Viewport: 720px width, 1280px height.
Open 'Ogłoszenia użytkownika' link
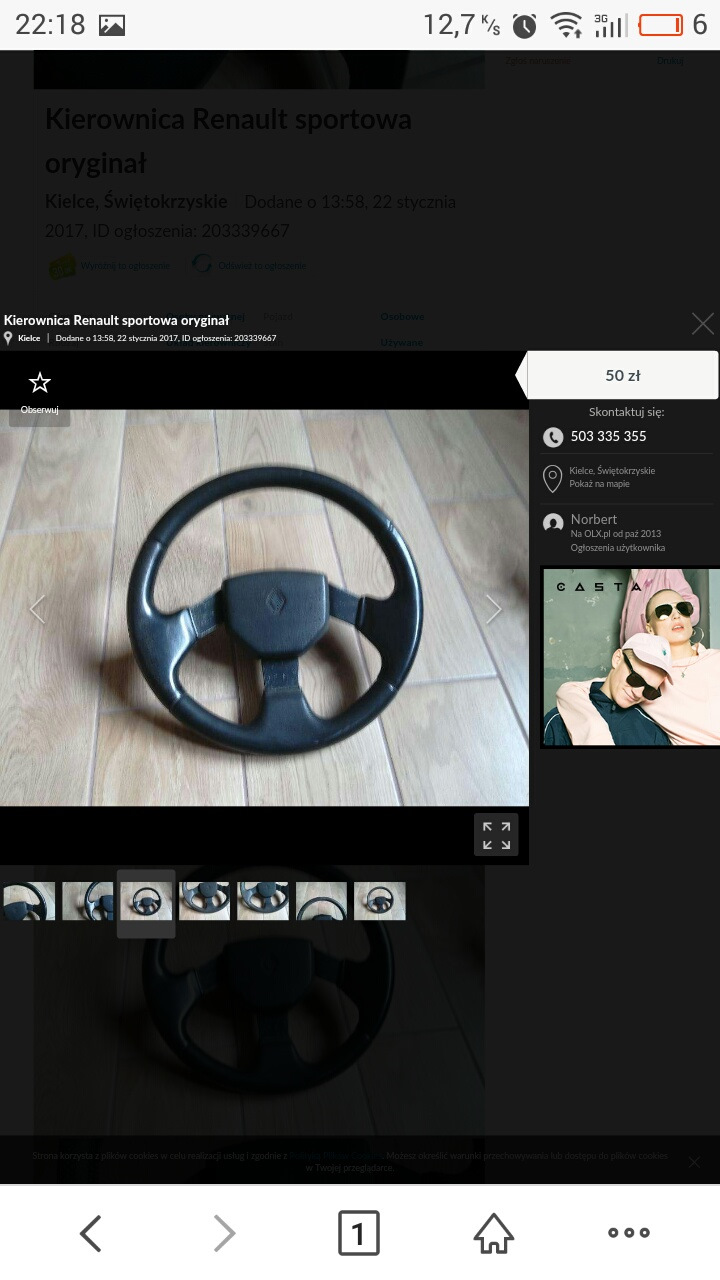pyautogui.click(x=617, y=548)
